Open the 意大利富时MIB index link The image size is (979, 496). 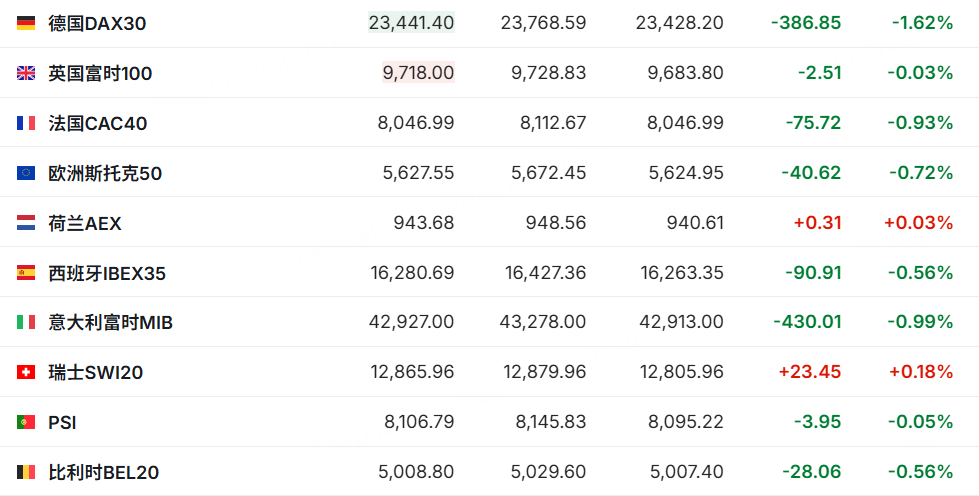point(110,323)
